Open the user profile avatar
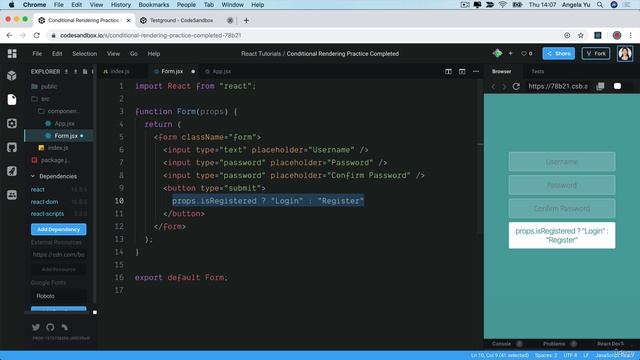 (625, 53)
